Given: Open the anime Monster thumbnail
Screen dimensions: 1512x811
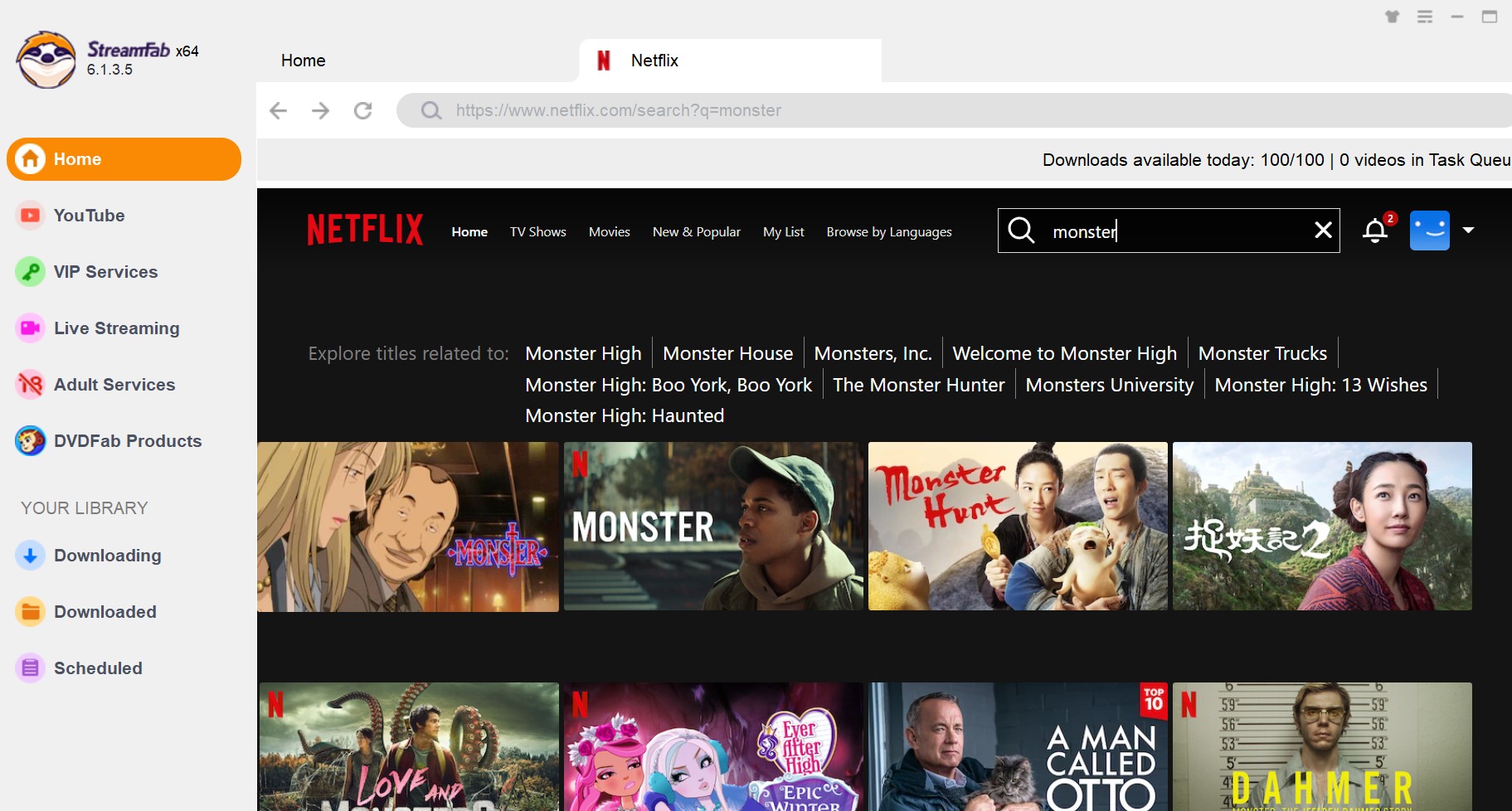Looking at the screenshot, I should pyautogui.click(x=408, y=527).
